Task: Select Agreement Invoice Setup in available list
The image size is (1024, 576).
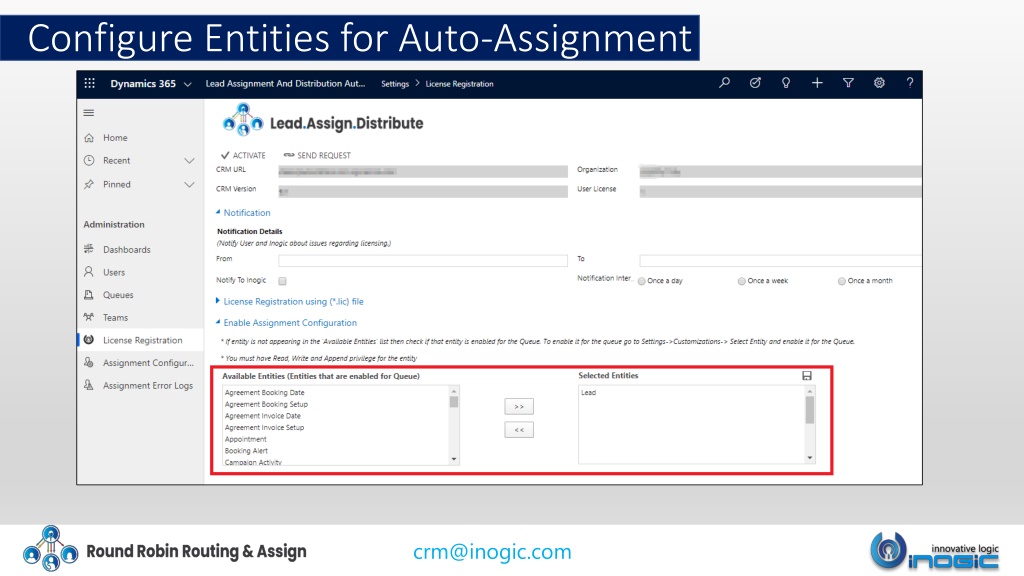Action: [x=264, y=428]
